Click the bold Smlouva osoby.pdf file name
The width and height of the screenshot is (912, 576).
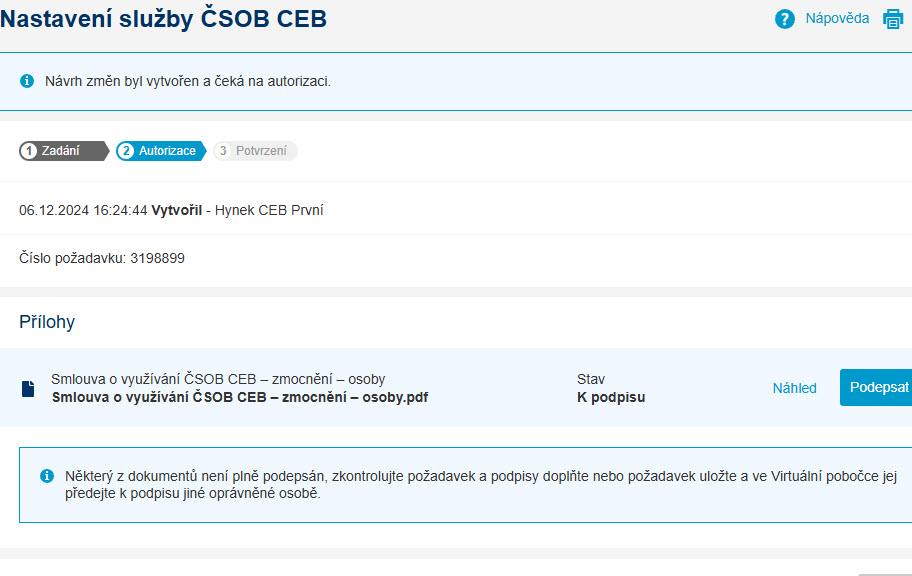(240, 397)
